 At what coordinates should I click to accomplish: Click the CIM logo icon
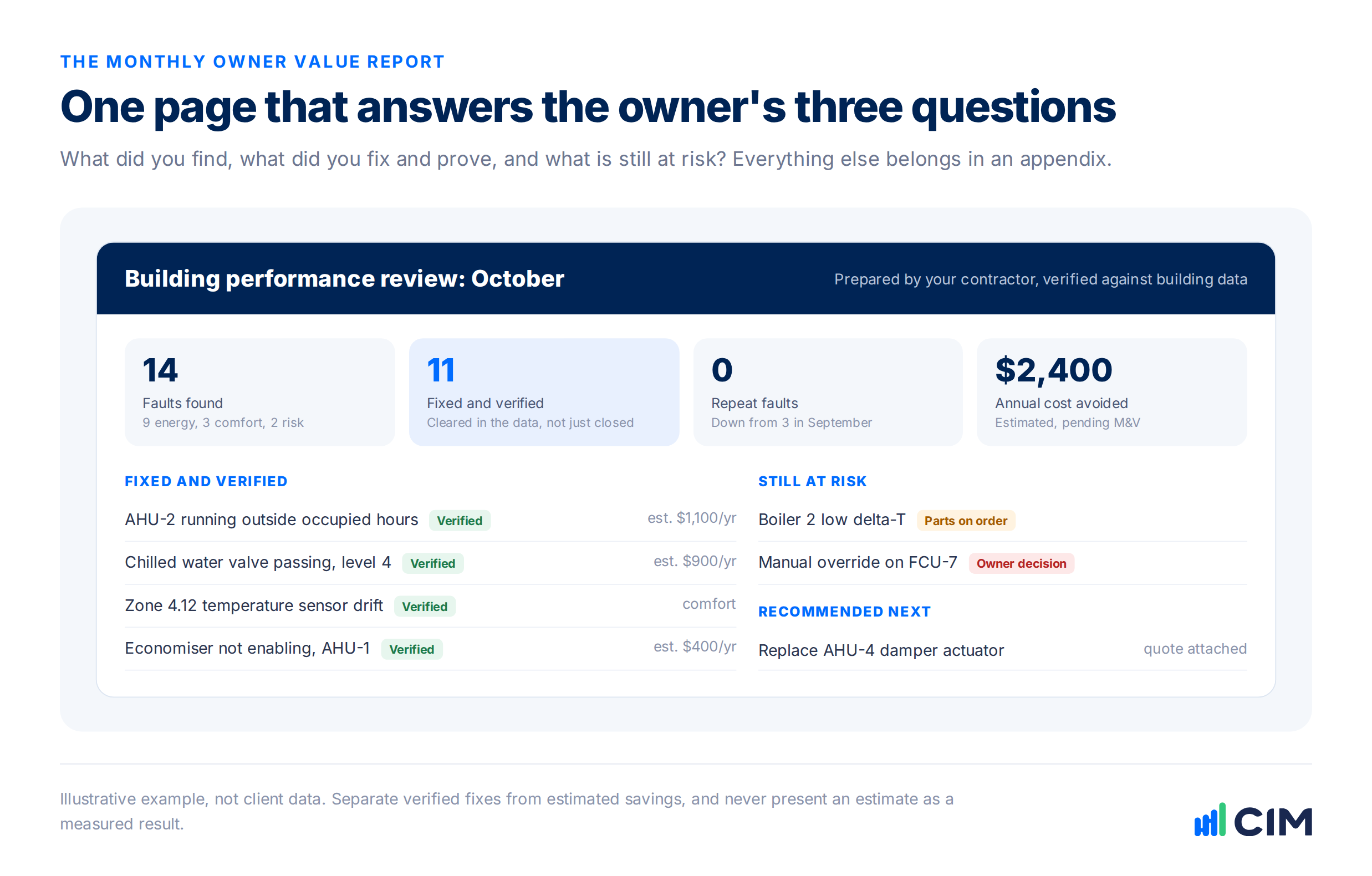tap(1253, 820)
